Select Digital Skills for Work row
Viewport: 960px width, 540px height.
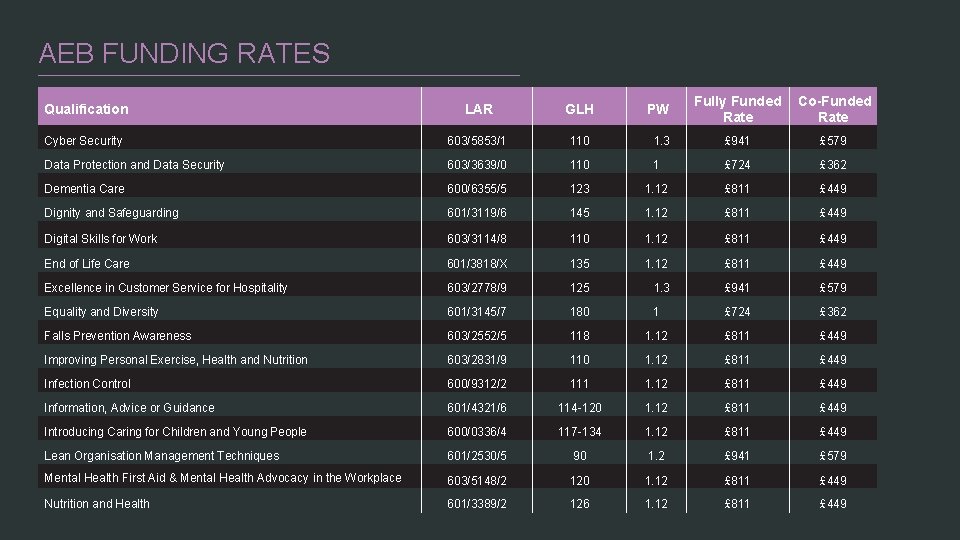(101, 239)
